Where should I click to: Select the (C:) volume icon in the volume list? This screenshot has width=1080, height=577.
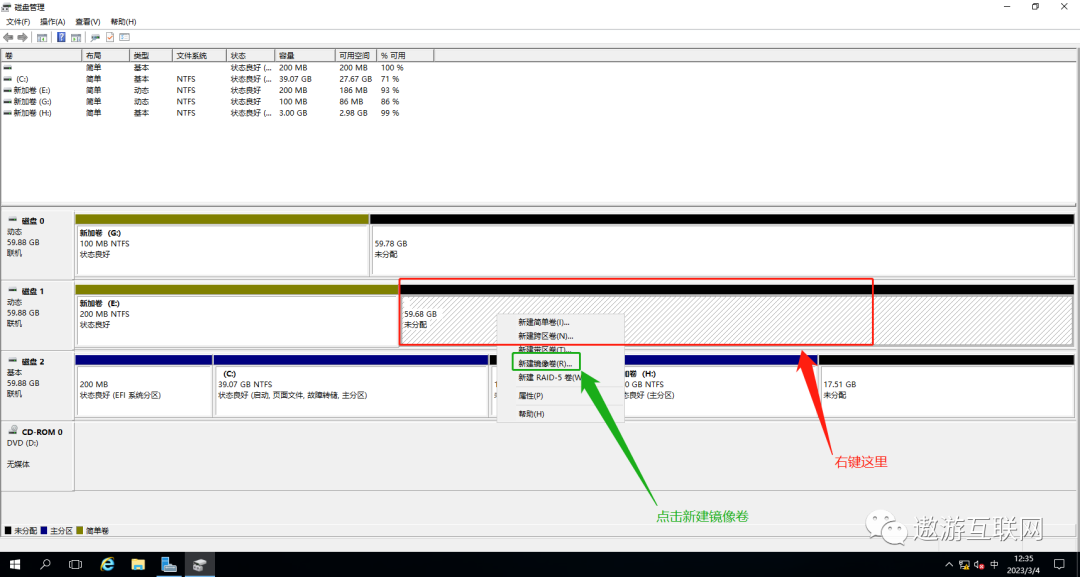coord(8,79)
